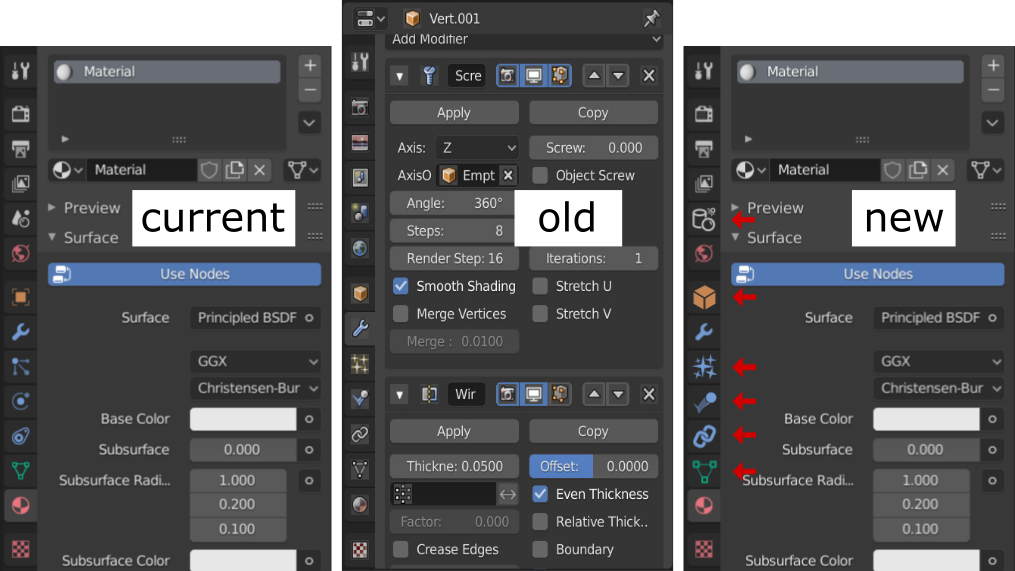The image size is (1015, 571).
Task: Open material slot specials menu in current panel
Action: coord(309,122)
